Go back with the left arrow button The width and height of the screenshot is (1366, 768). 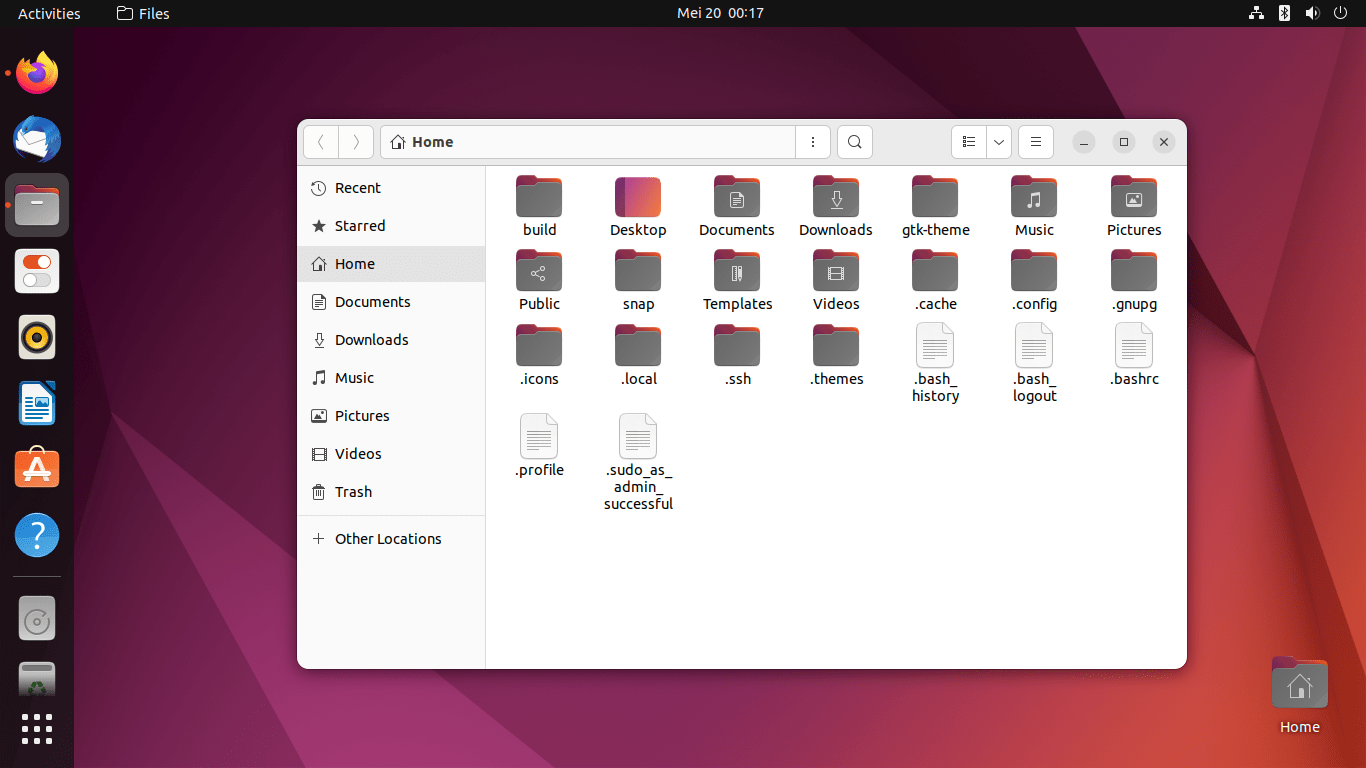point(321,142)
